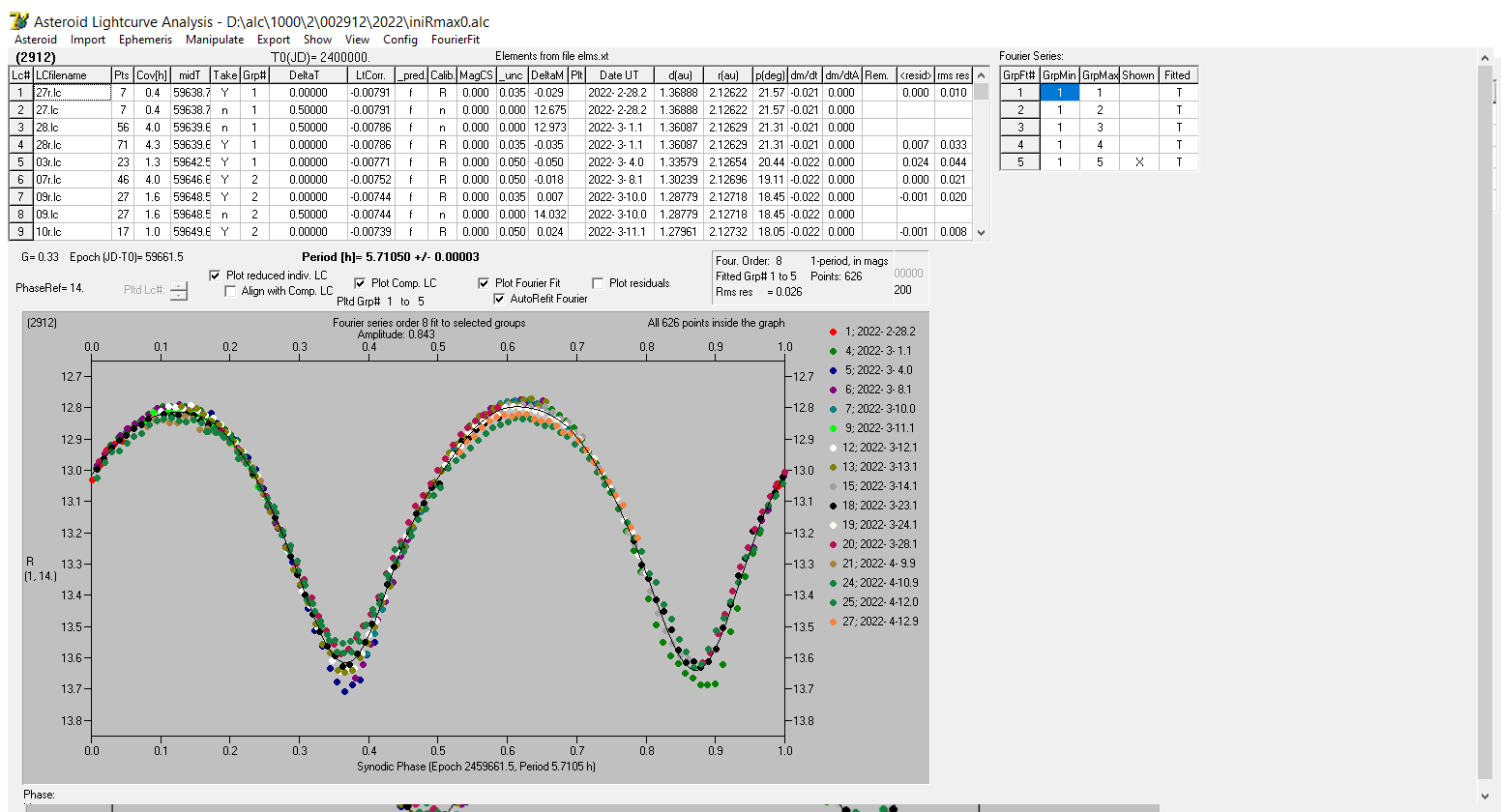Toggle AutoRefit Fourier checkbox
Viewport: 1501px width, 812px height.
(499, 299)
